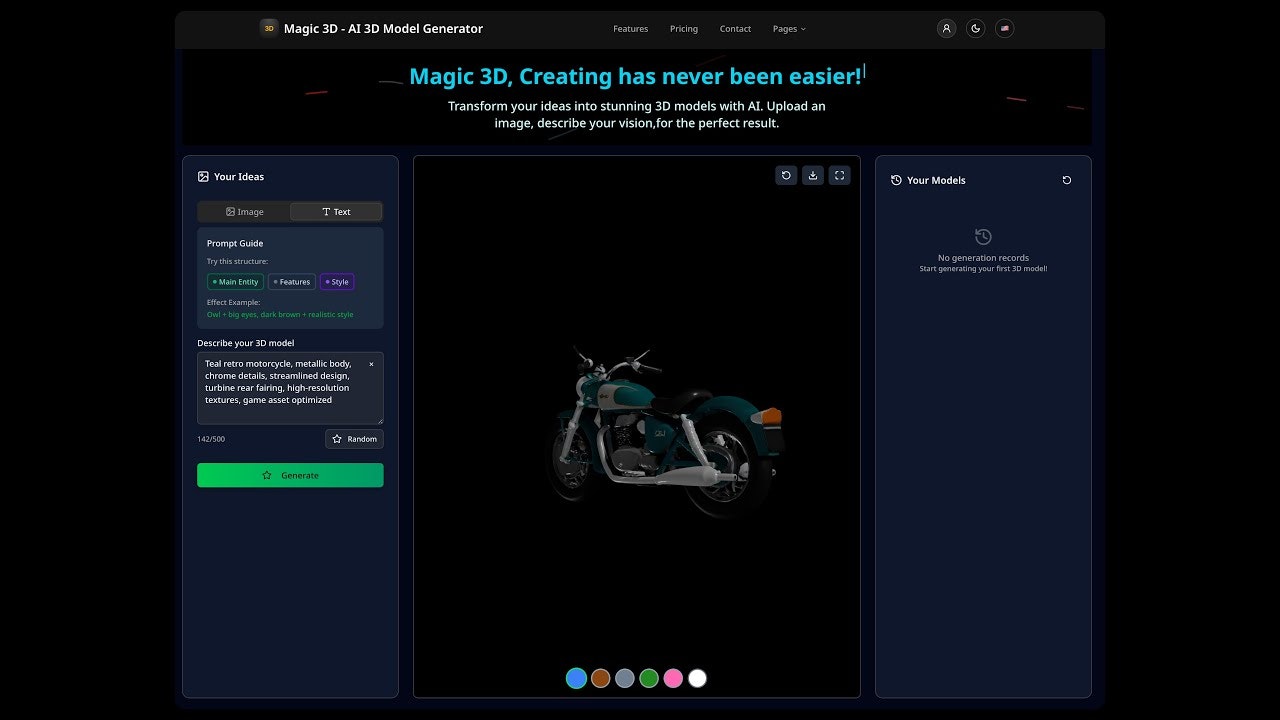This screenshot has height=720, width=1280.
Task: Download the motorcycle 3D model
Action: pyautogui.click(x=813, y=175)
